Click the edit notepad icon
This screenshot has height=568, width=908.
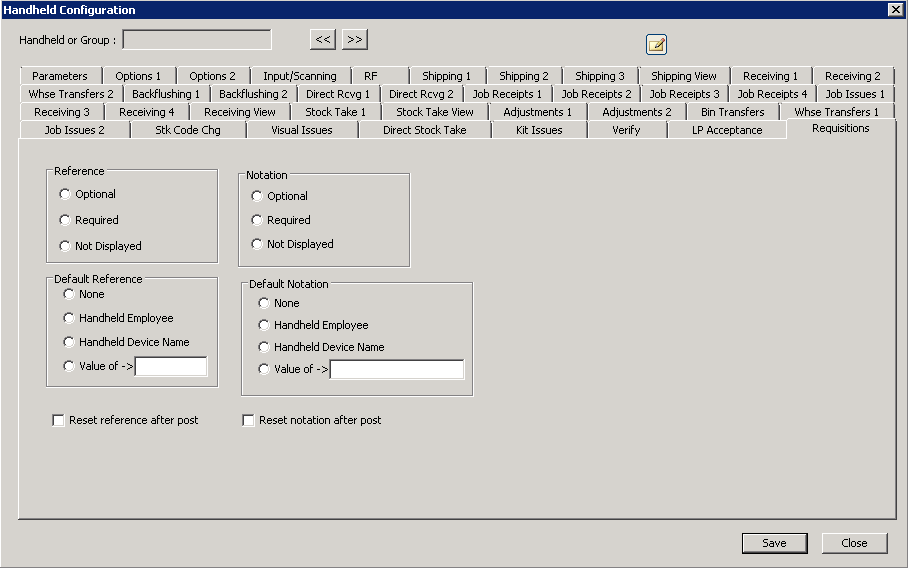pyautogui.click(x=656, y=44)
